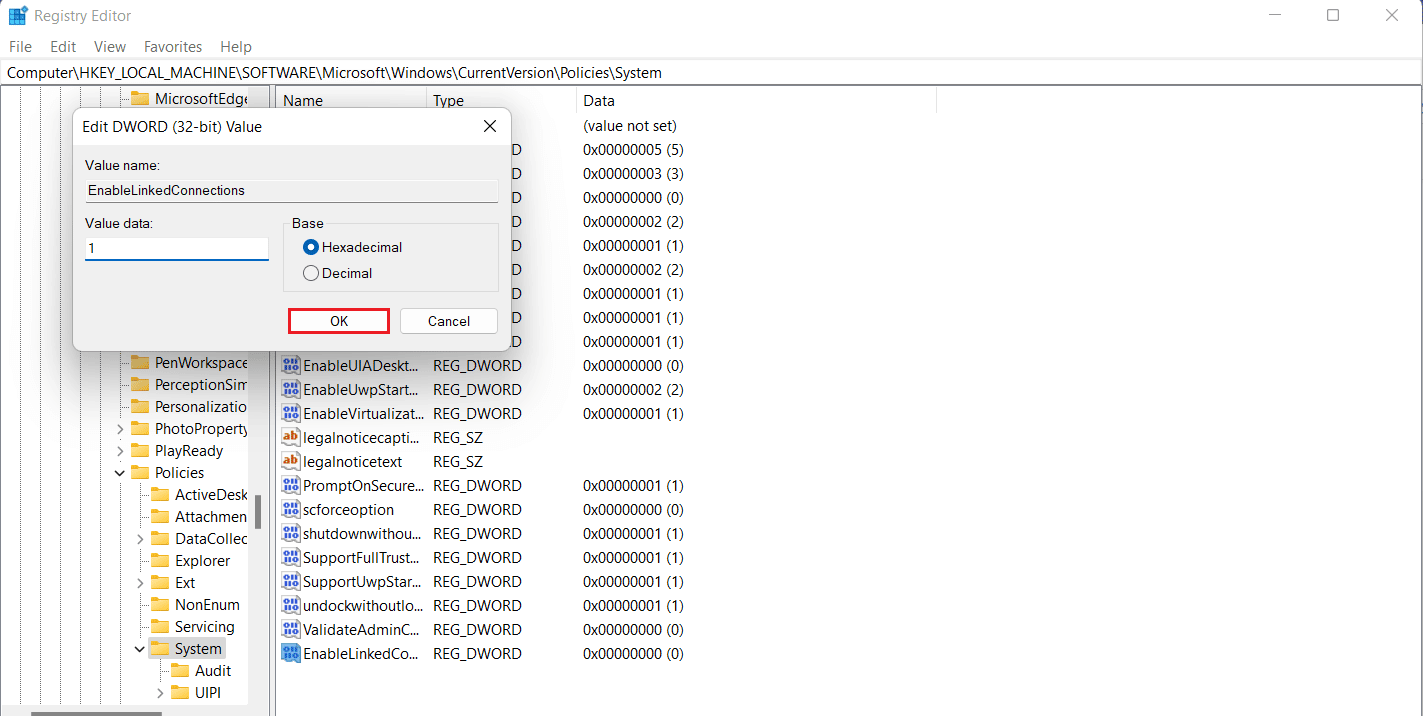Screen dimensions: 1423x716
Task: Select the Decimal base option
Action: pyautogui.click(x=310, y=272)
